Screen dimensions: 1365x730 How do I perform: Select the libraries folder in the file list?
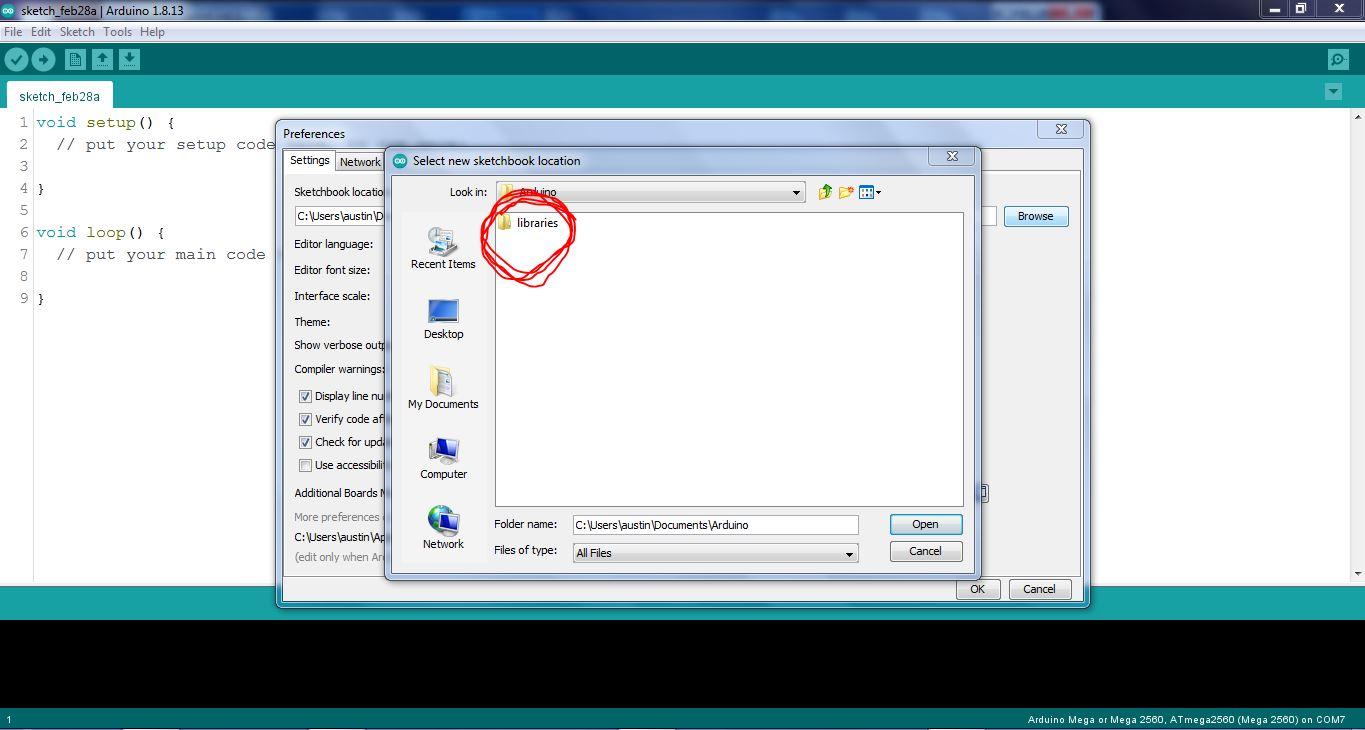[x=528, y=223]
